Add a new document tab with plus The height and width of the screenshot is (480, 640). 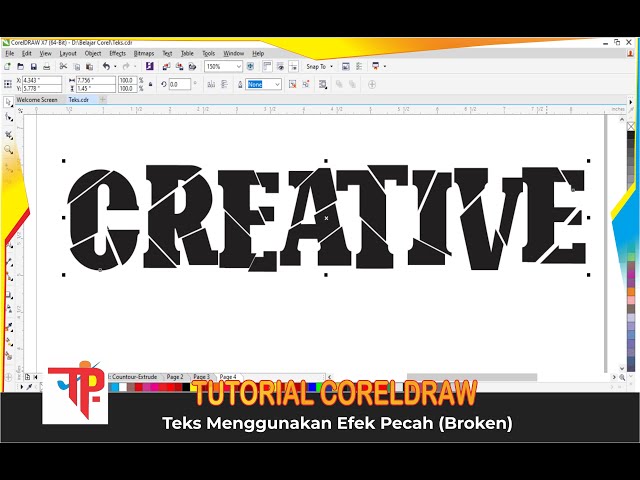coord(102,100)
